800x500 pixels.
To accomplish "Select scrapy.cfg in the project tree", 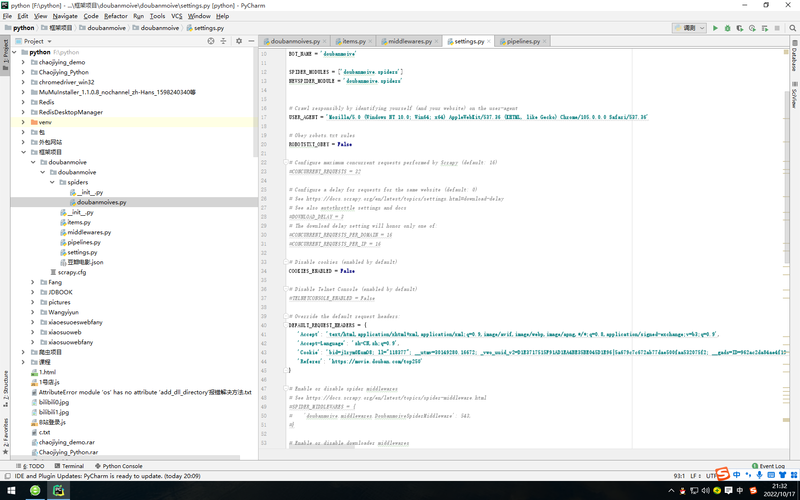I will pos(71,272).
